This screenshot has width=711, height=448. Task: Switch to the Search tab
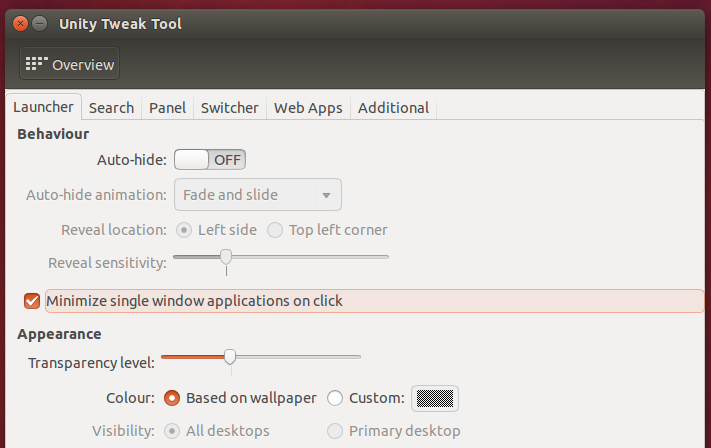(x=112, y=108)
